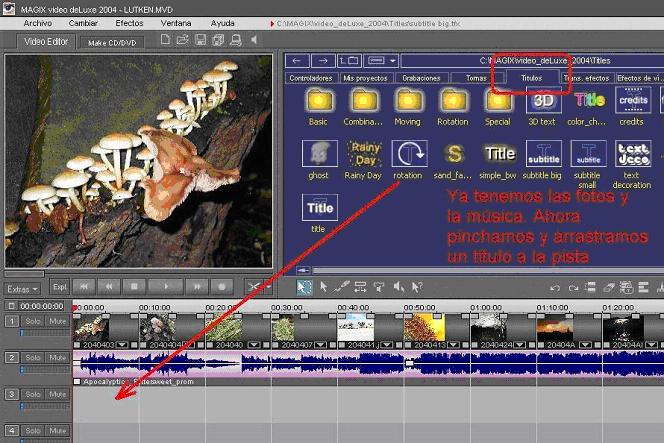Select the text decoration preset

(633, 153)
